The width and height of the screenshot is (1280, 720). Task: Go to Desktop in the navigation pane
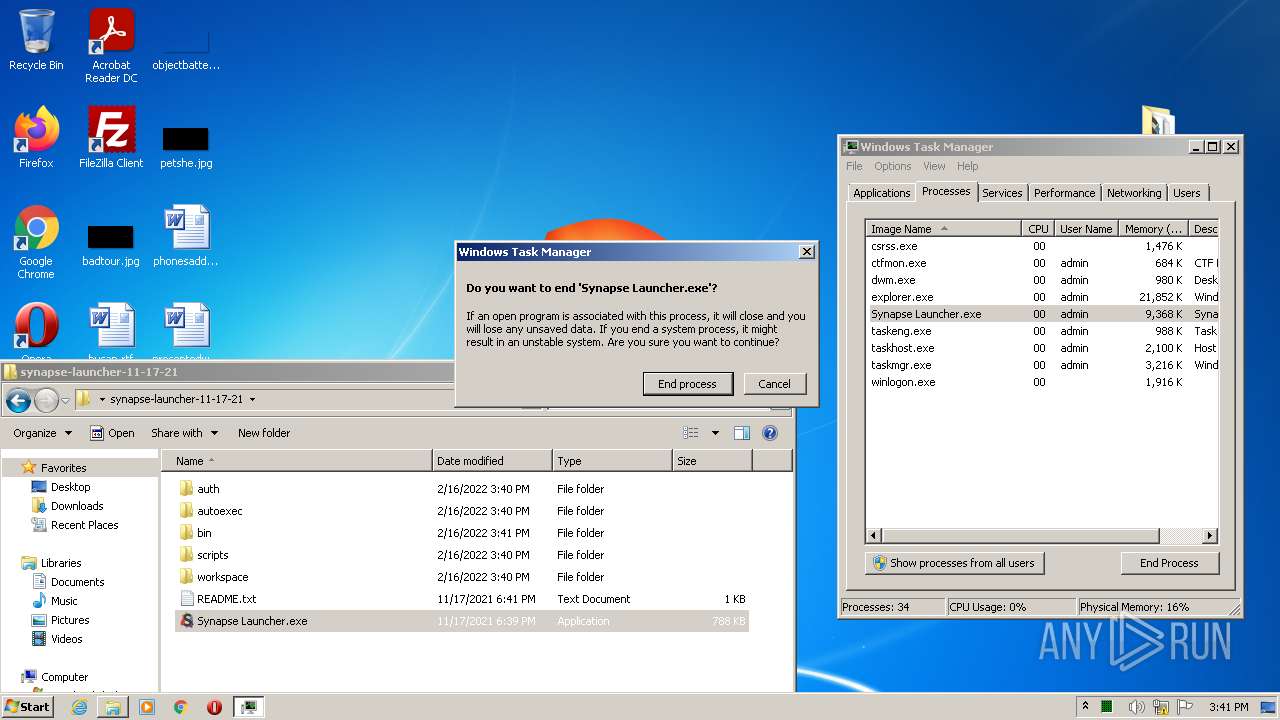click(70, 487)
